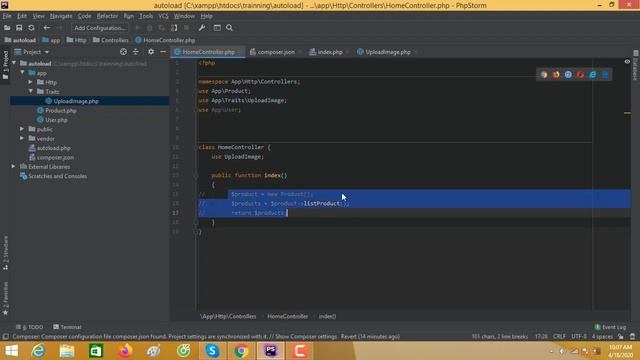Click the CRLF line separator selector
This screenshot has width=640, height=360.
pos(559,337)
